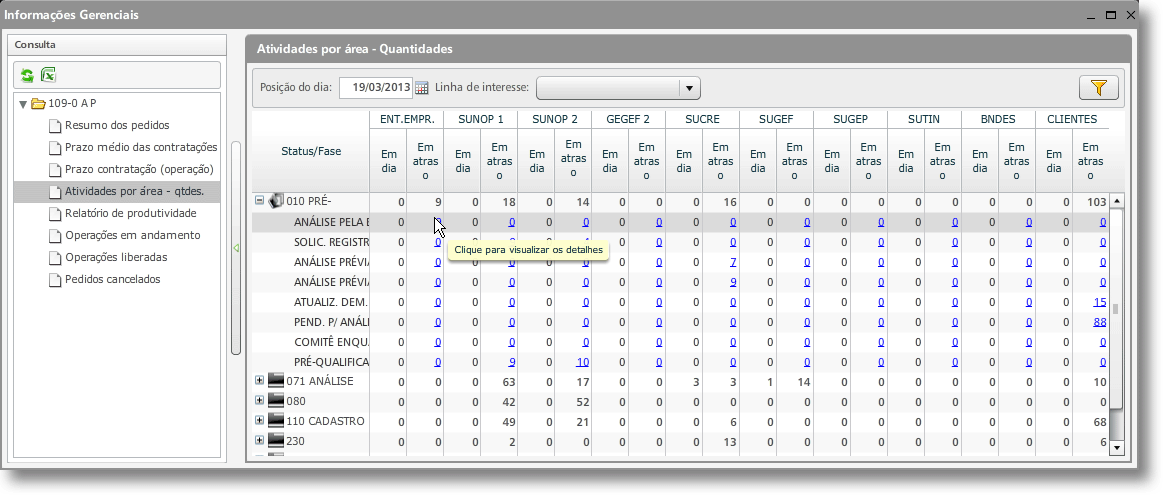Click the value 68 in 110 CADASTRO row
Image resolution: width=1163 pixels, height=495 pixels.
point(1099,422)
